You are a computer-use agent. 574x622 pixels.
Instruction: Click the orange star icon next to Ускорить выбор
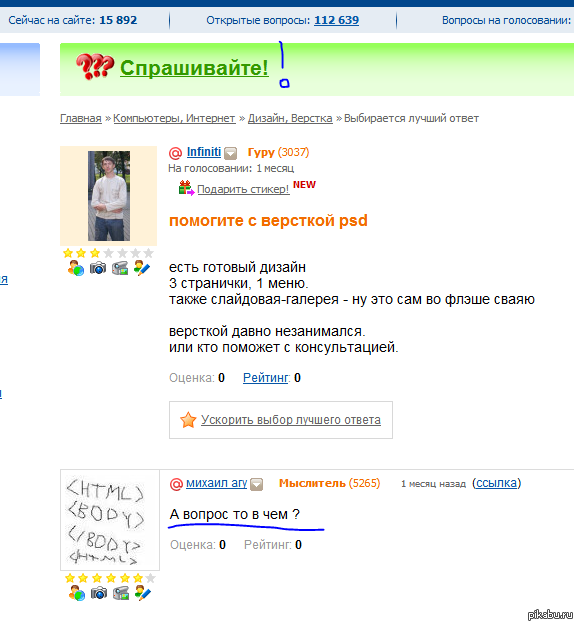188,420
